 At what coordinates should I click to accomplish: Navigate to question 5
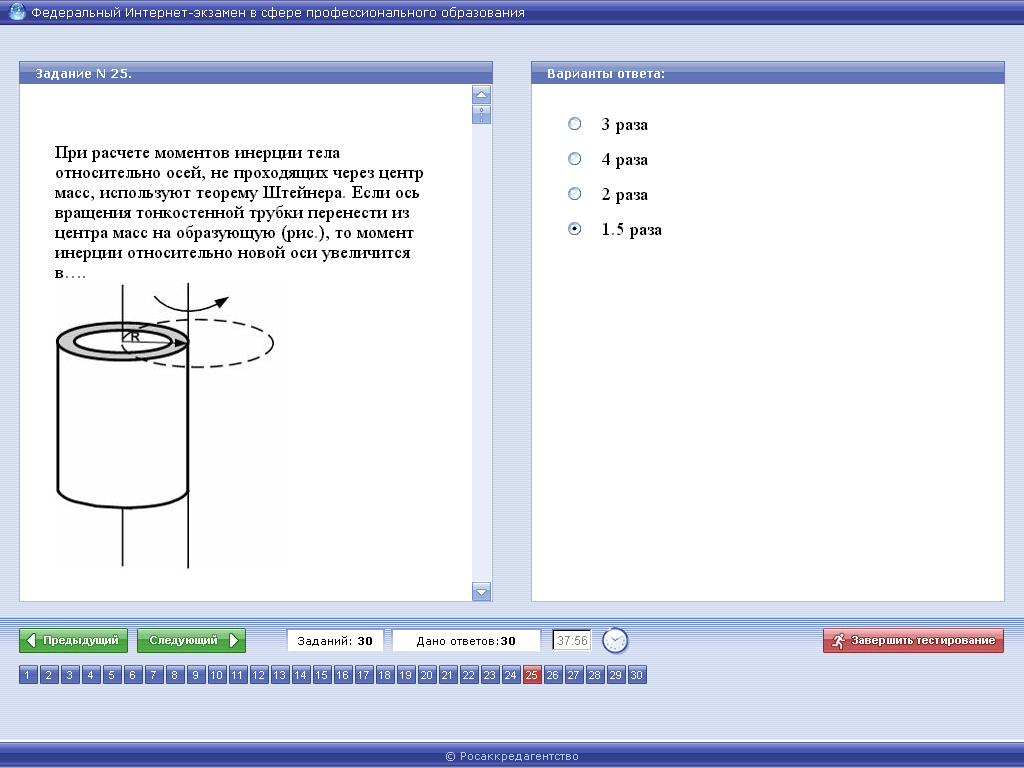point(112,675)
